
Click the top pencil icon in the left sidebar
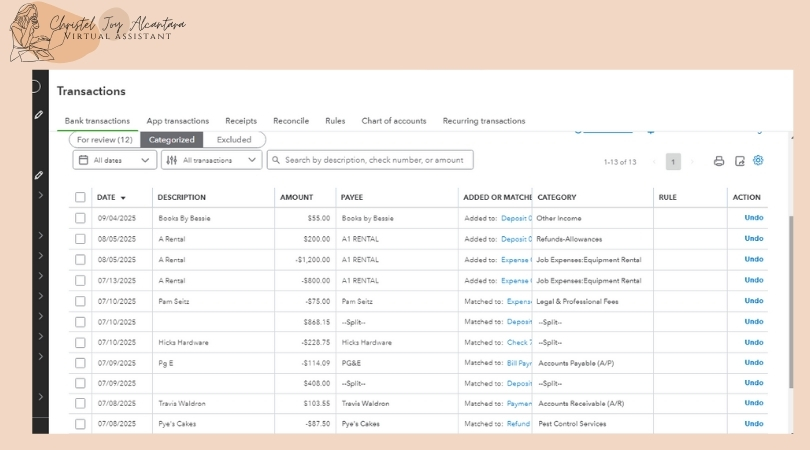point(39,115)
